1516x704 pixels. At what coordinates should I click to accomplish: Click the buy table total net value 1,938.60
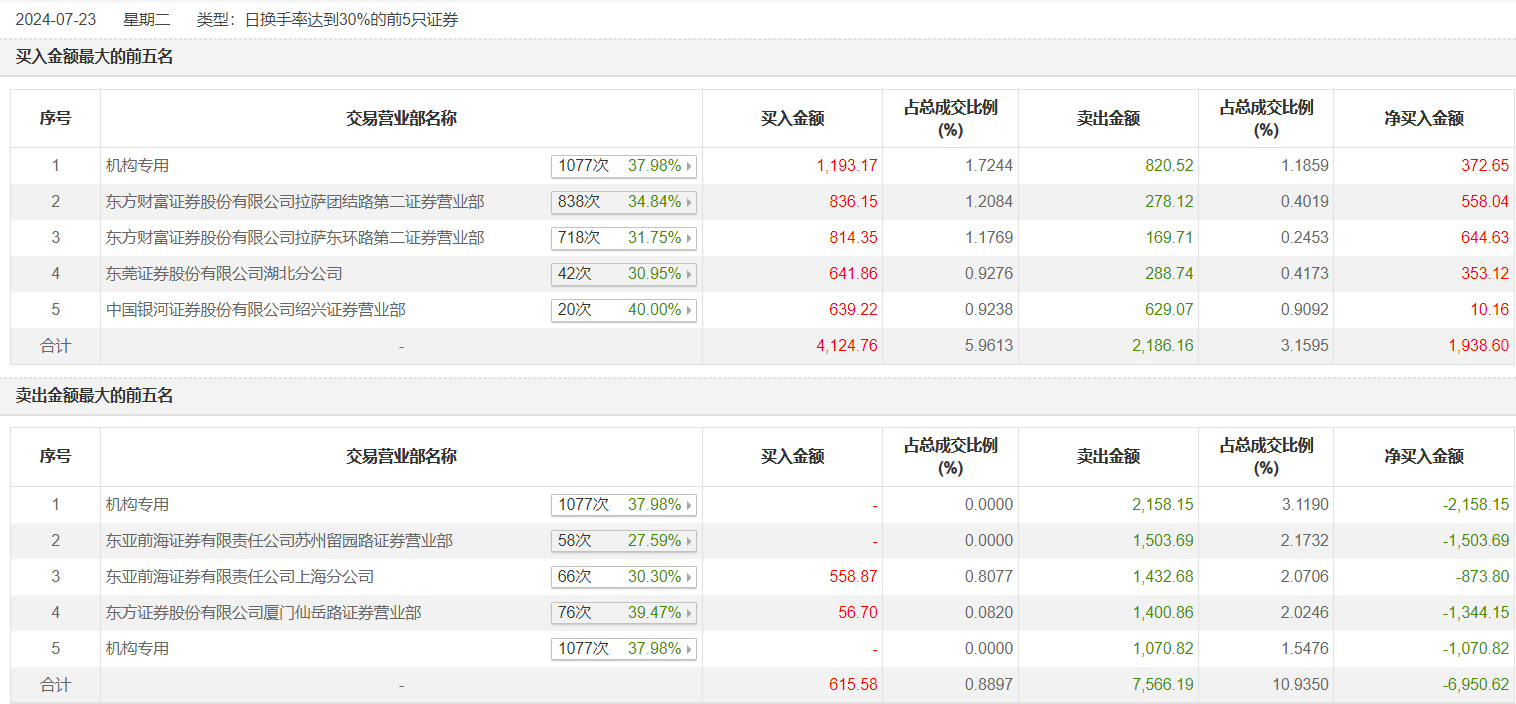point(1478,346)
